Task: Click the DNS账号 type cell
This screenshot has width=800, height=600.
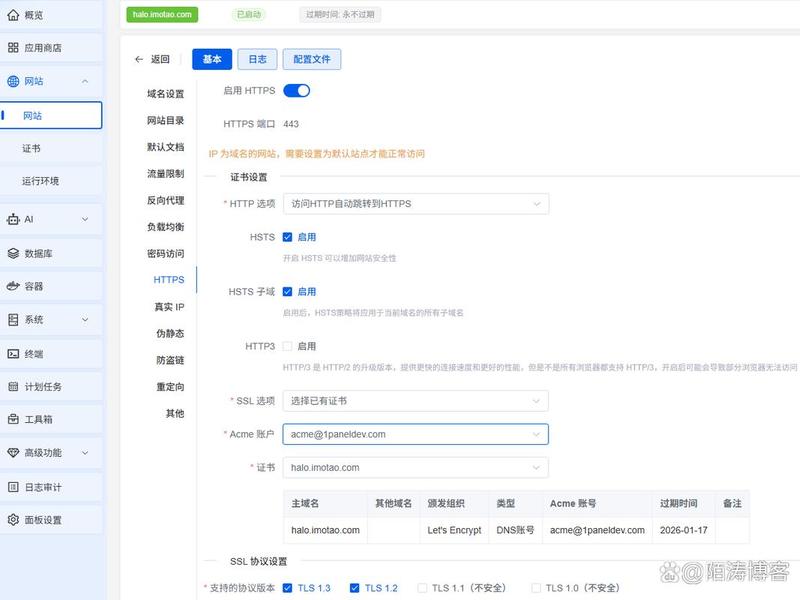Action: [515, 531]
